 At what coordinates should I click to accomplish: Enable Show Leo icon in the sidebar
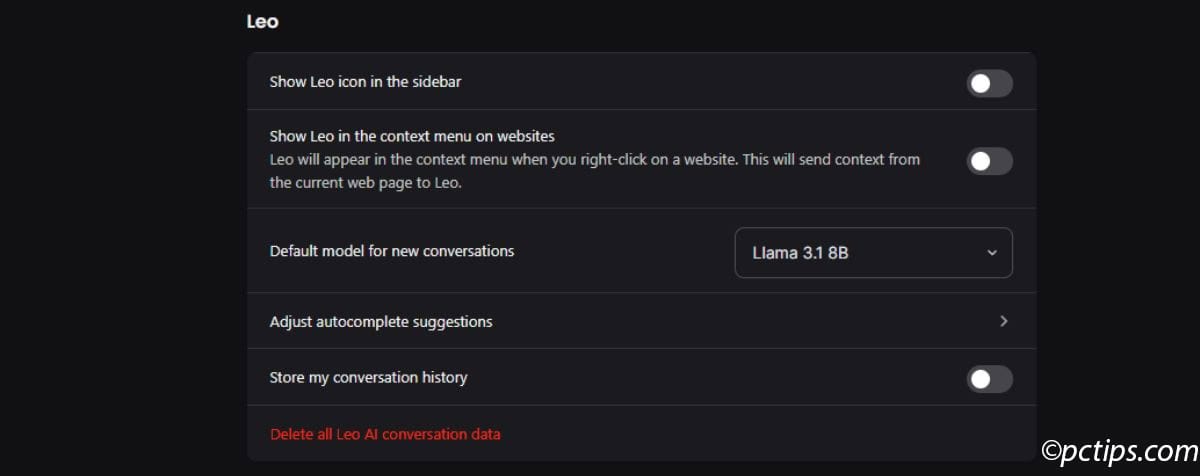[989, 83]
